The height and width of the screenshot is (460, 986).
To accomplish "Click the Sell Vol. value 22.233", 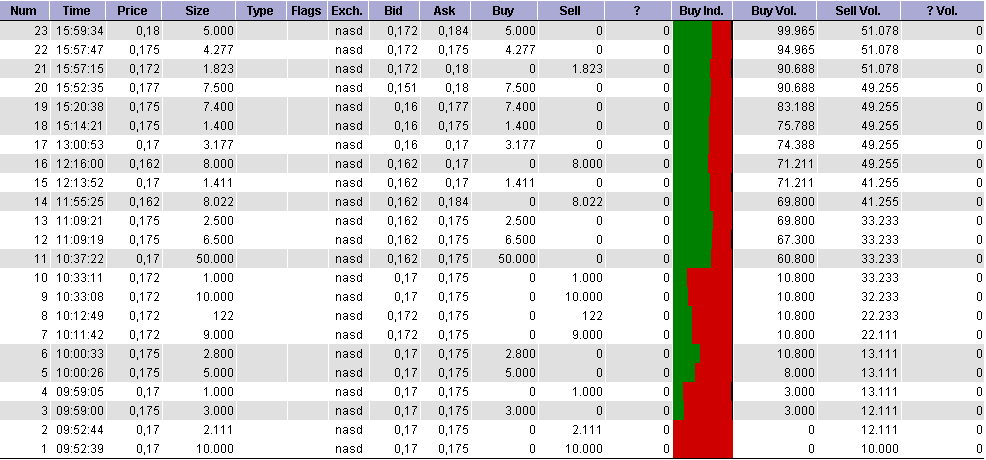I will [880, 315].
